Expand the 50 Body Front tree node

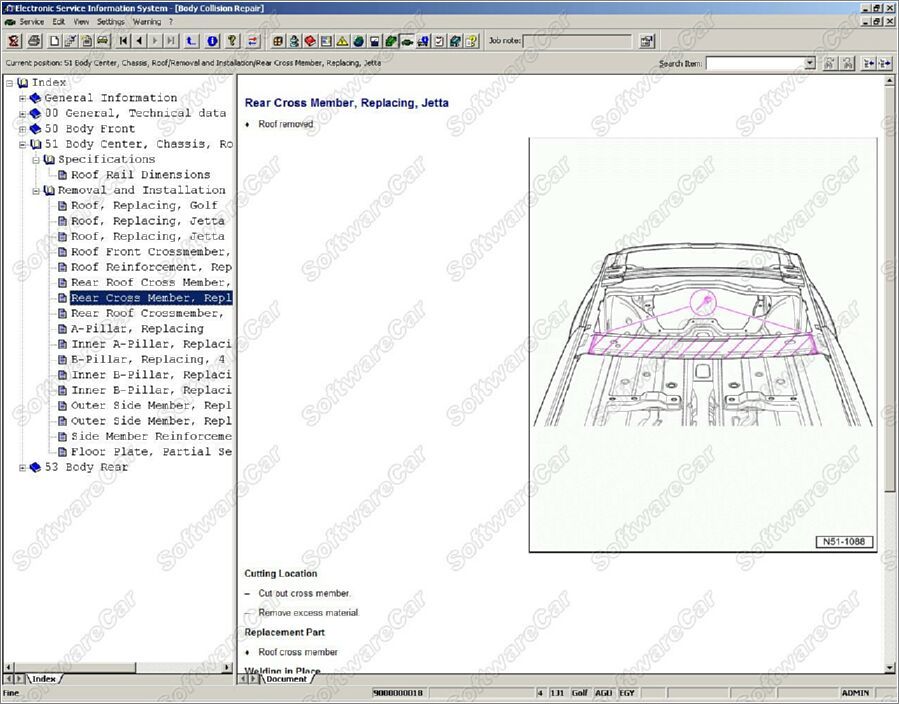pyautogui.click(x=22, y=129)
